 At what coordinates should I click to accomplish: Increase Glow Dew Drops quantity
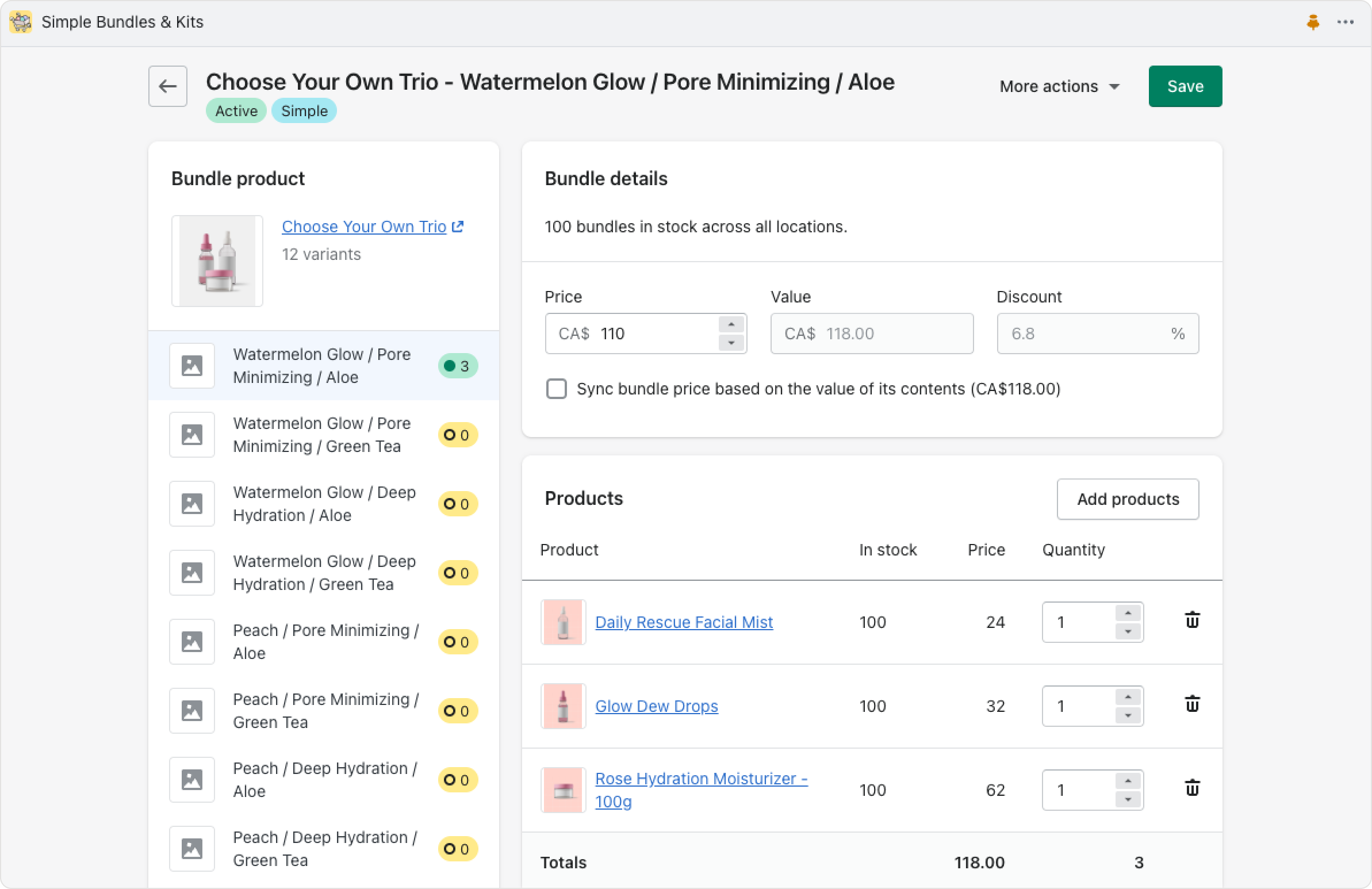pyautogui.click(x=1128, y=697)
